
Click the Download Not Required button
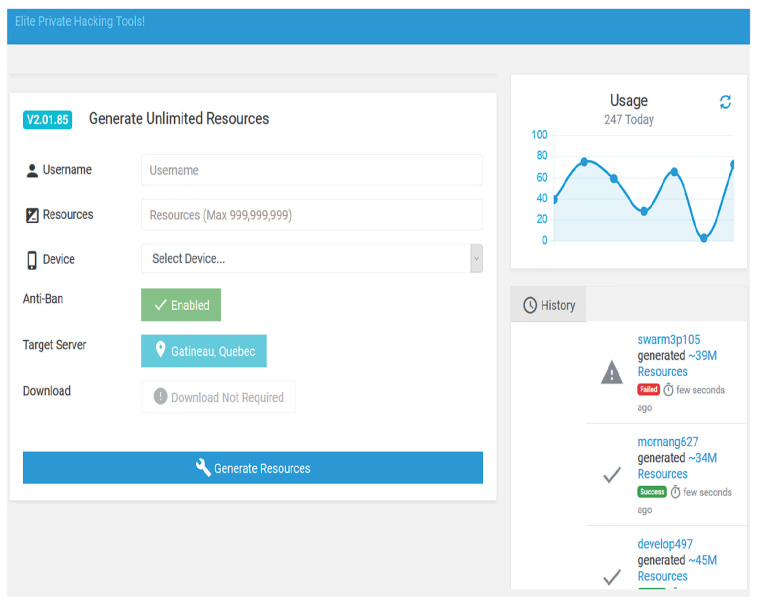pos(218,397)
